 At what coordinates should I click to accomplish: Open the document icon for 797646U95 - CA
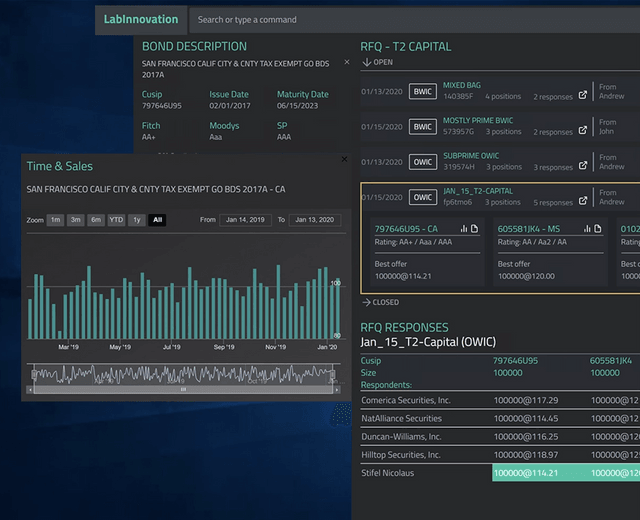coord(474,229)
